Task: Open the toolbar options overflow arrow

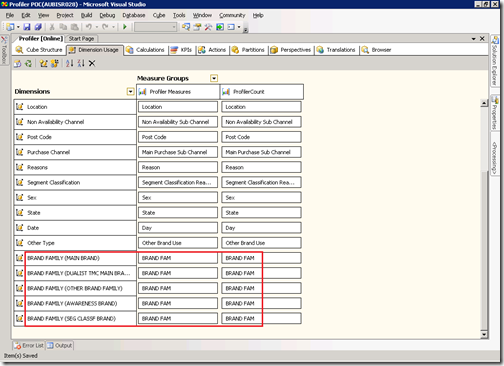Action: click(x=245, y=30)
